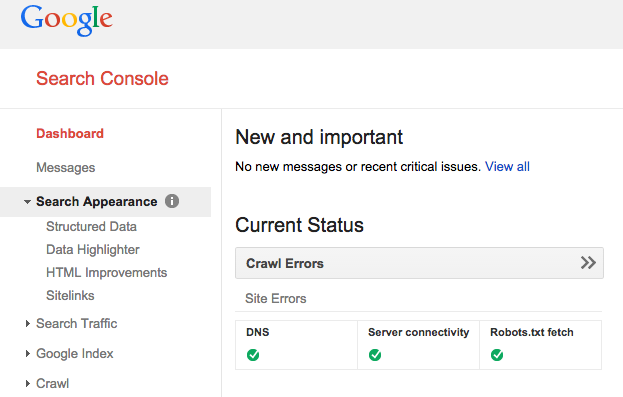This screenshot has width=623, height=397.
Task: Click the Robots.txt fetch green checkmark icon
Action: tap(497, 355)
